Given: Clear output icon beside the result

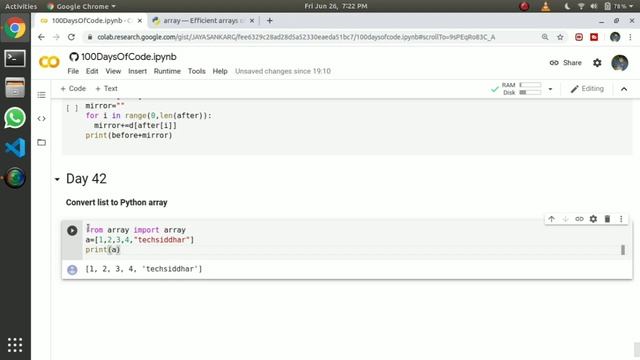Looking at the screenshot, I should pyautogui.click(x=72, y=270).
